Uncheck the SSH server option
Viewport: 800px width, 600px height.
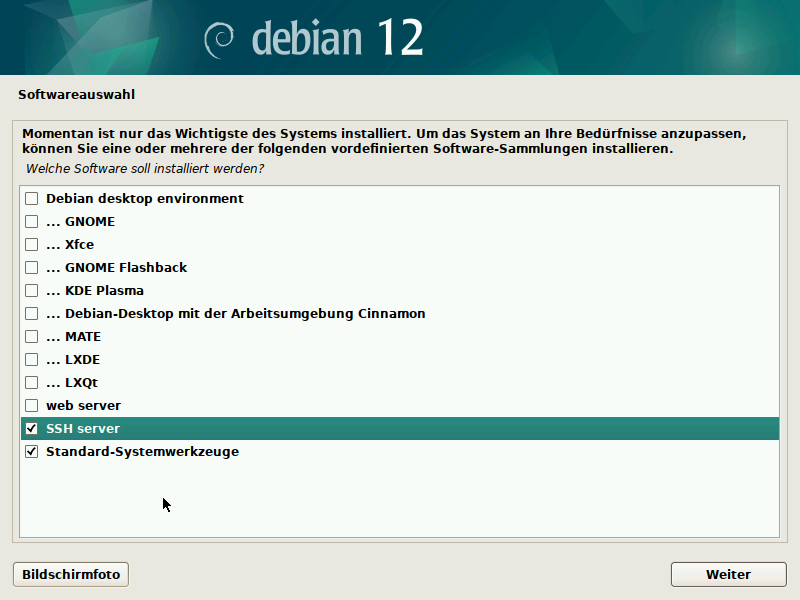[x=31, y=428]
